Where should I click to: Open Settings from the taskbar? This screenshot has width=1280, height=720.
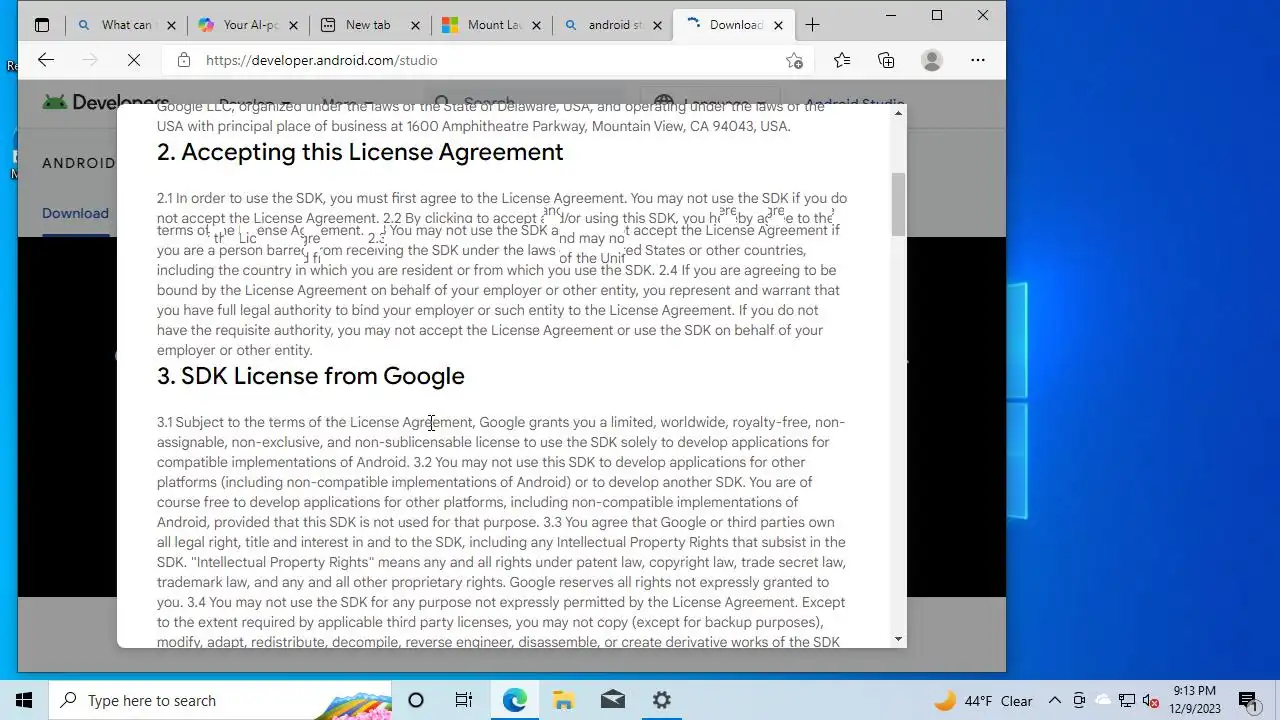662,700
